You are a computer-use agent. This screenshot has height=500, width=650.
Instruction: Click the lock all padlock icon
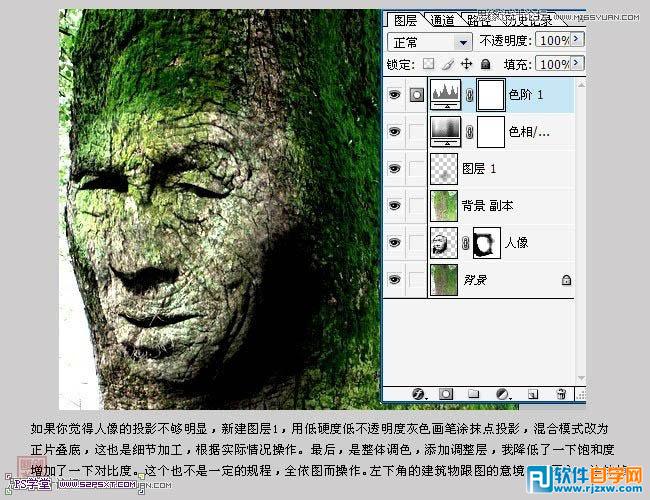(x=485, y=64)
